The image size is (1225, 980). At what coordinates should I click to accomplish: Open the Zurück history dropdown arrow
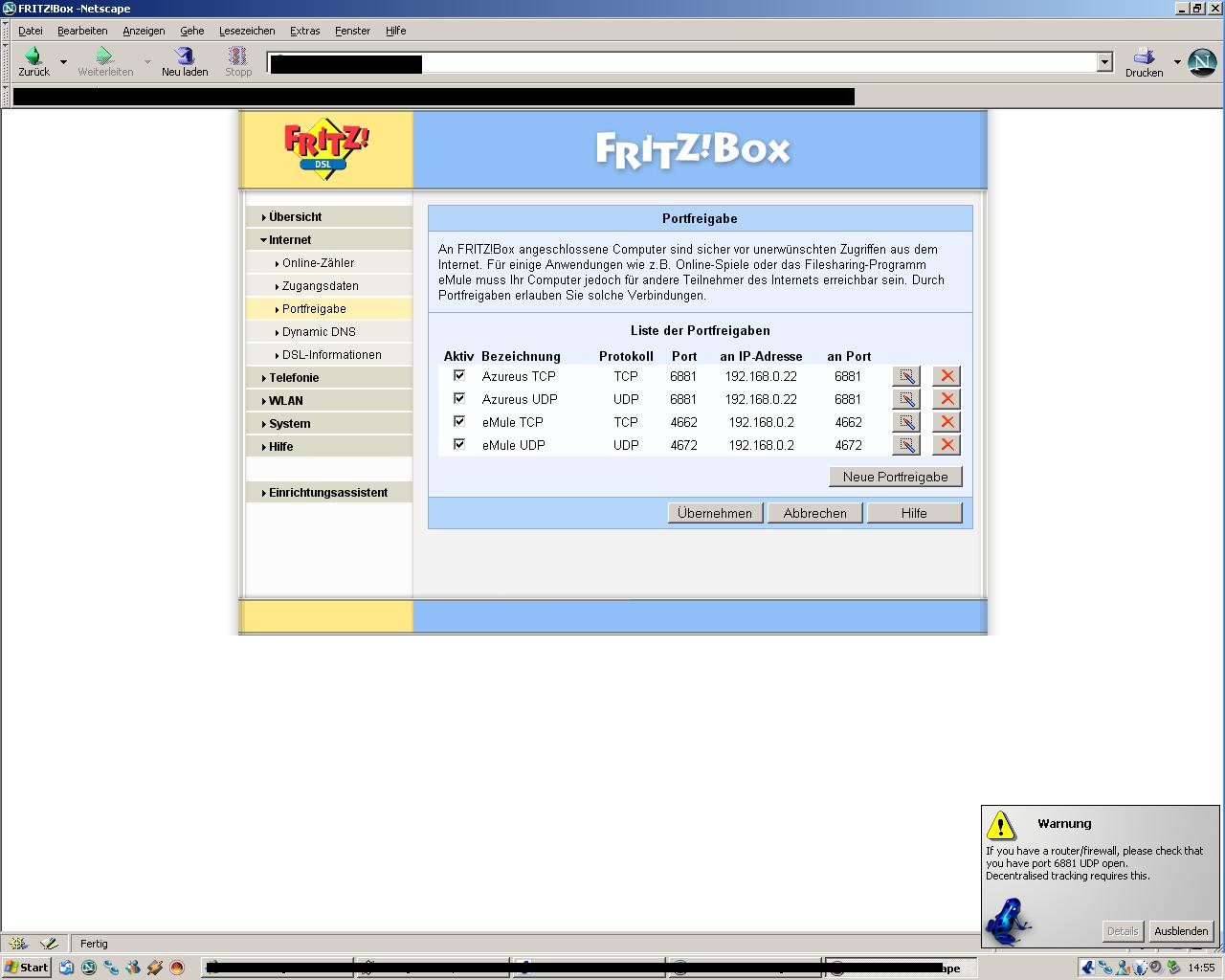point(64,62)
